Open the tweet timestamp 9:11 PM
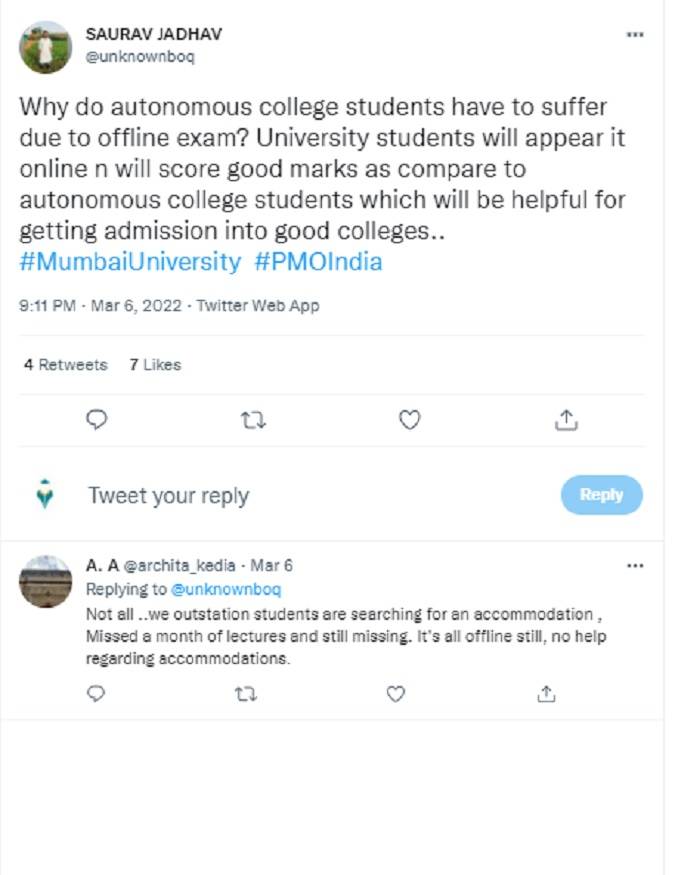Viewport: 675px width, 875px height. click(47, 306)
